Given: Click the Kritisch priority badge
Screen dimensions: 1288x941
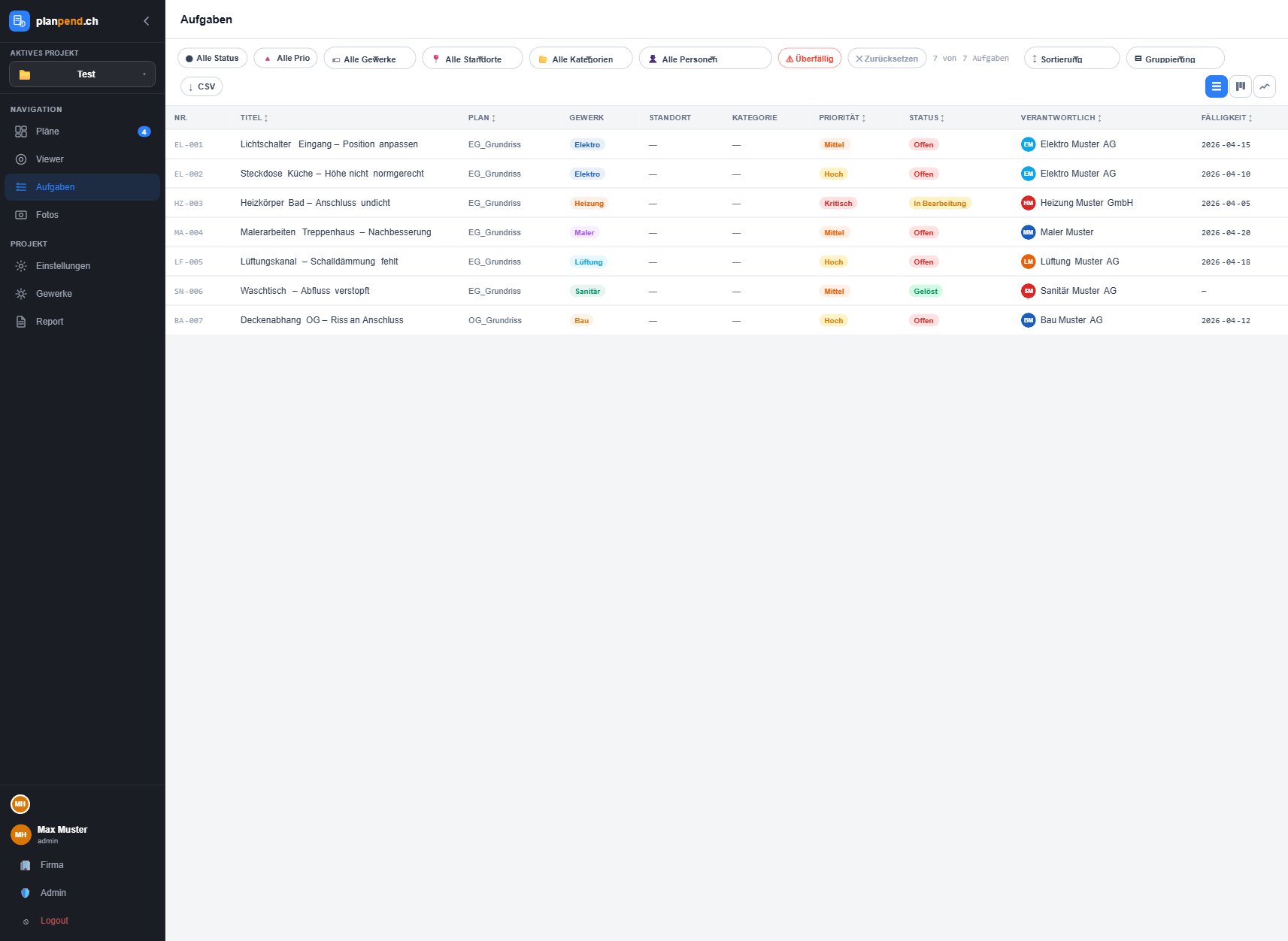Looking at the screenshot, I should [x=838, y=203].
